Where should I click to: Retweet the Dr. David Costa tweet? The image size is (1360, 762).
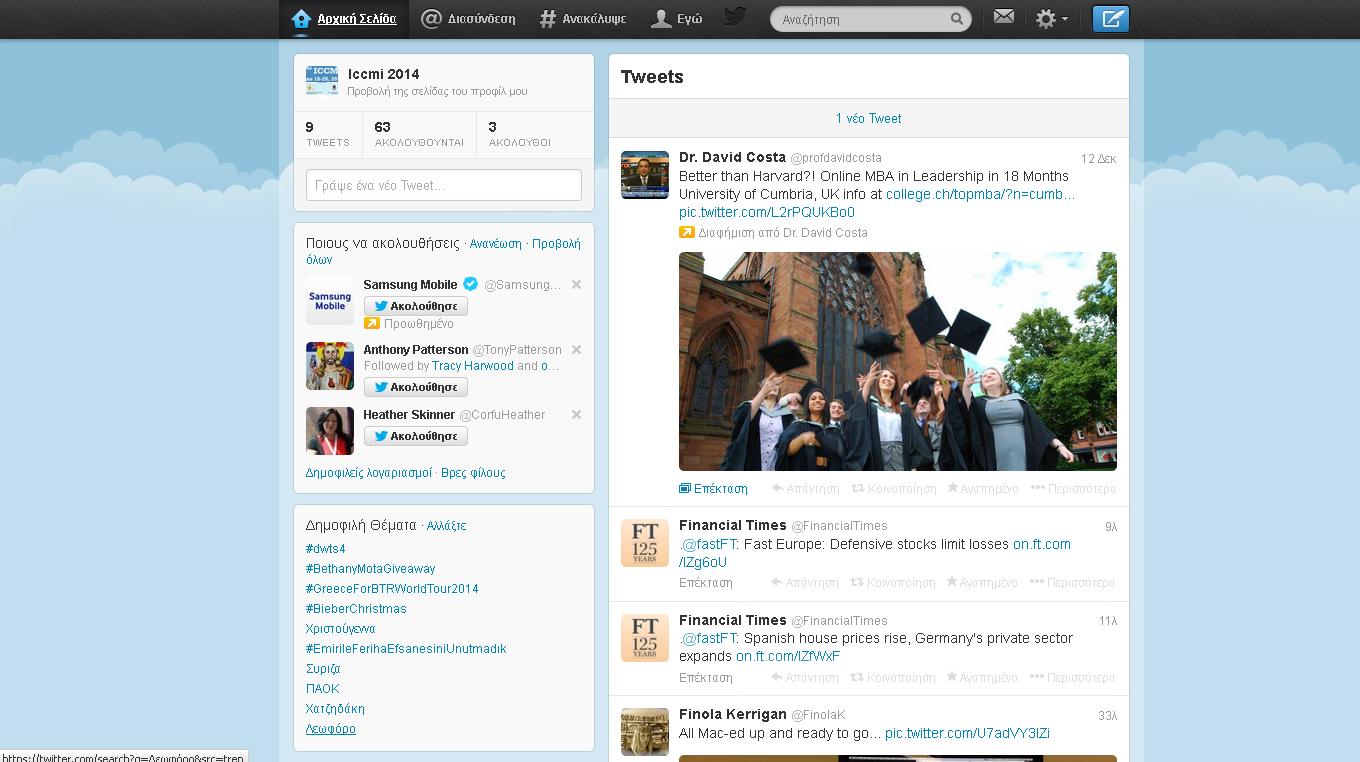click(x=894, y=489)
